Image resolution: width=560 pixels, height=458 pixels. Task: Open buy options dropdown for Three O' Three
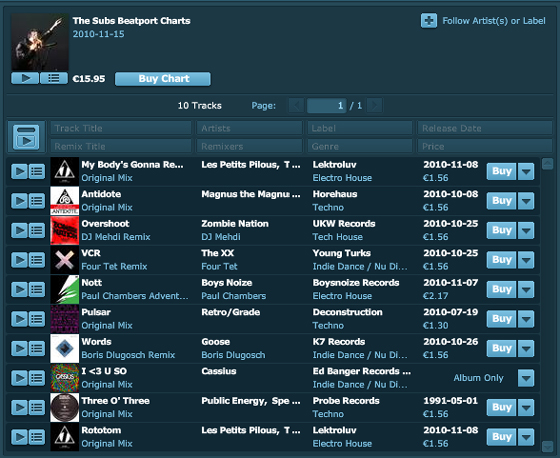[526, 407]
